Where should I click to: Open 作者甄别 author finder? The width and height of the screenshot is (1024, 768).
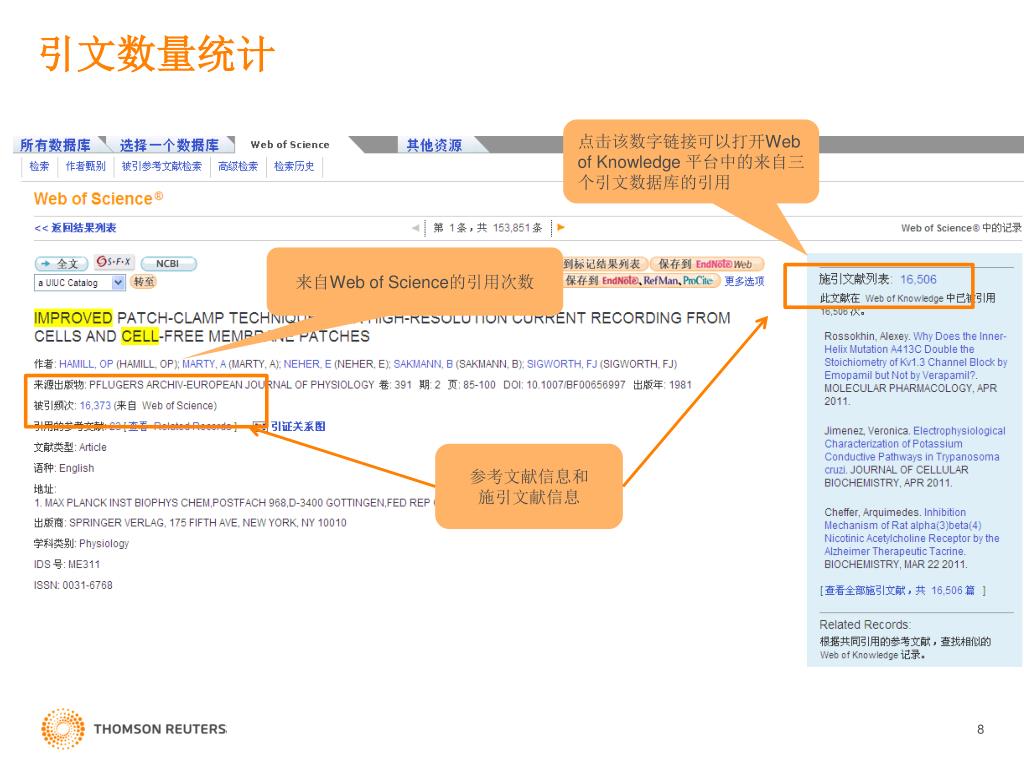click(x=86, y=167)
